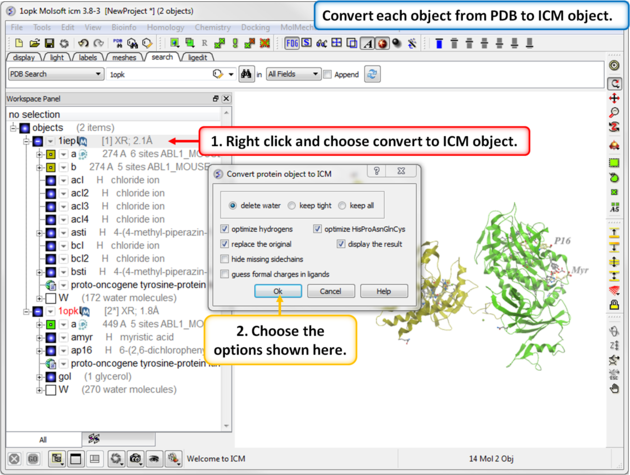Click the save icon in the toolbar
The image size is (630, 475).
coord(49,44)
